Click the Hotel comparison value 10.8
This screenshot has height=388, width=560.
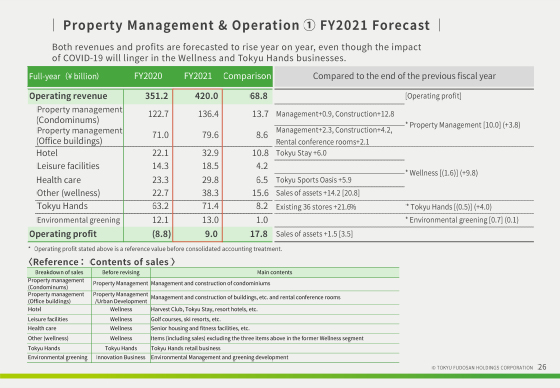(x=260, y=153)
